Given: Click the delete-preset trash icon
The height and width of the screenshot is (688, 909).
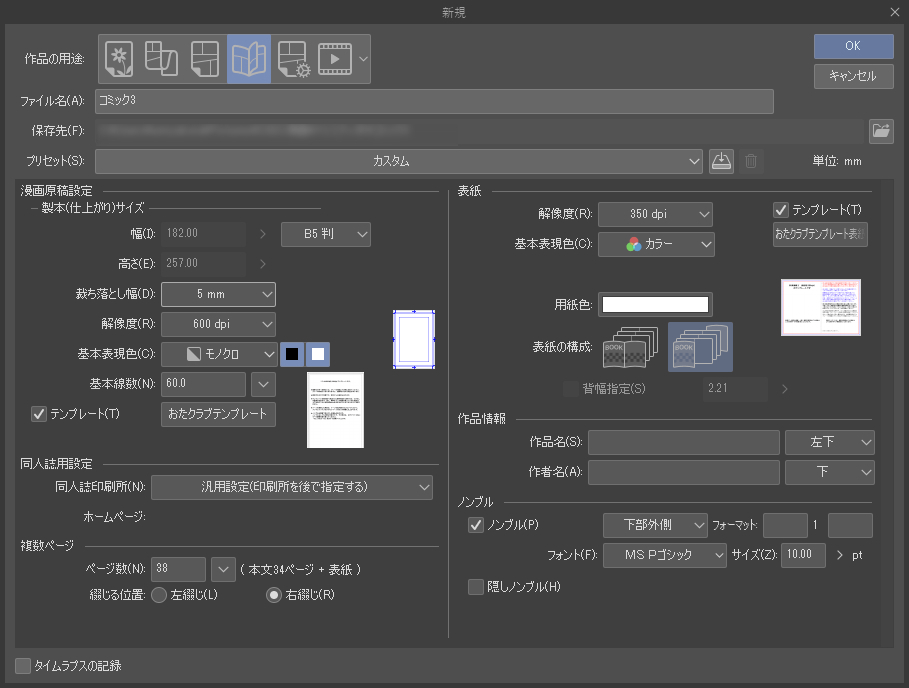Looking at the screenshot, I should (x=749, y=161).
